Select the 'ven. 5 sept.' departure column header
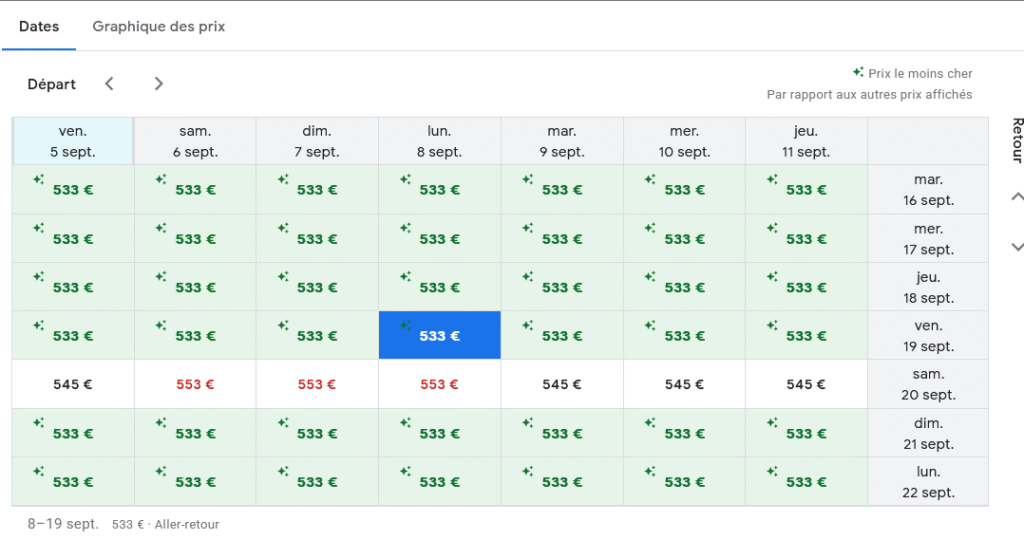This screenshot has height=540, width=1024. pyautogui.click(x=72, y=141)
